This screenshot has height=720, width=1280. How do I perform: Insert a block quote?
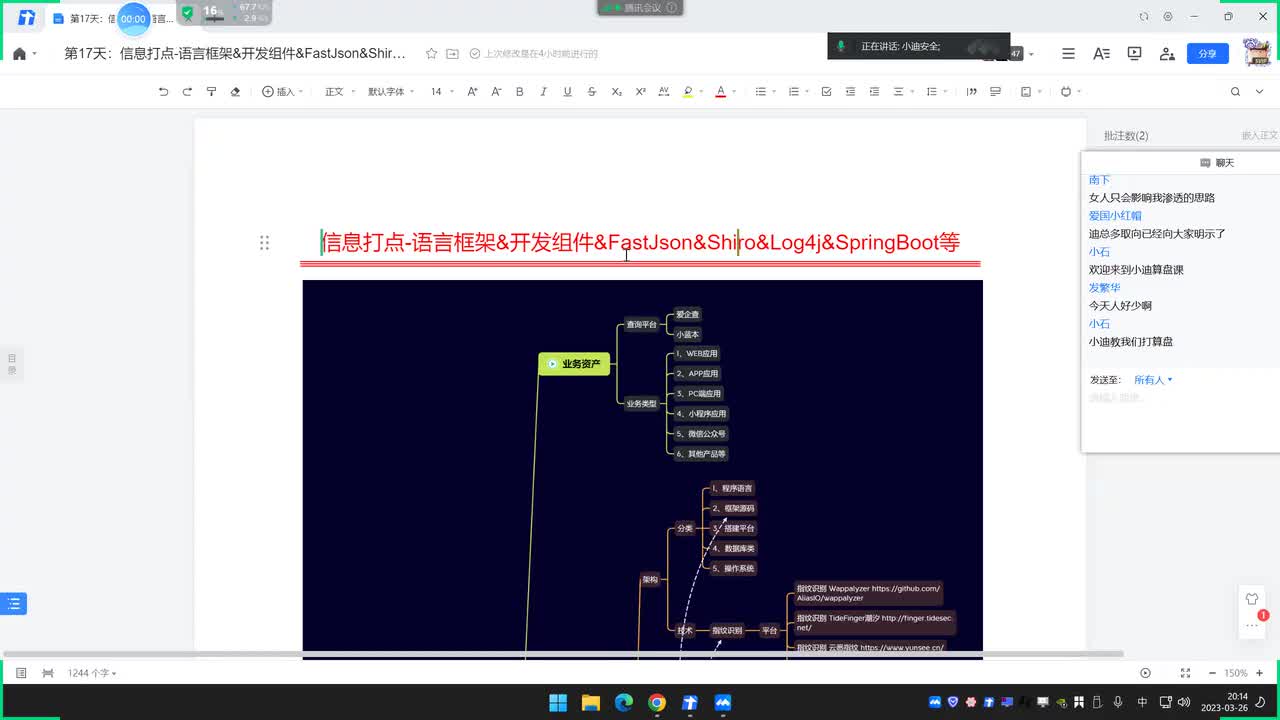click(971, 91)
